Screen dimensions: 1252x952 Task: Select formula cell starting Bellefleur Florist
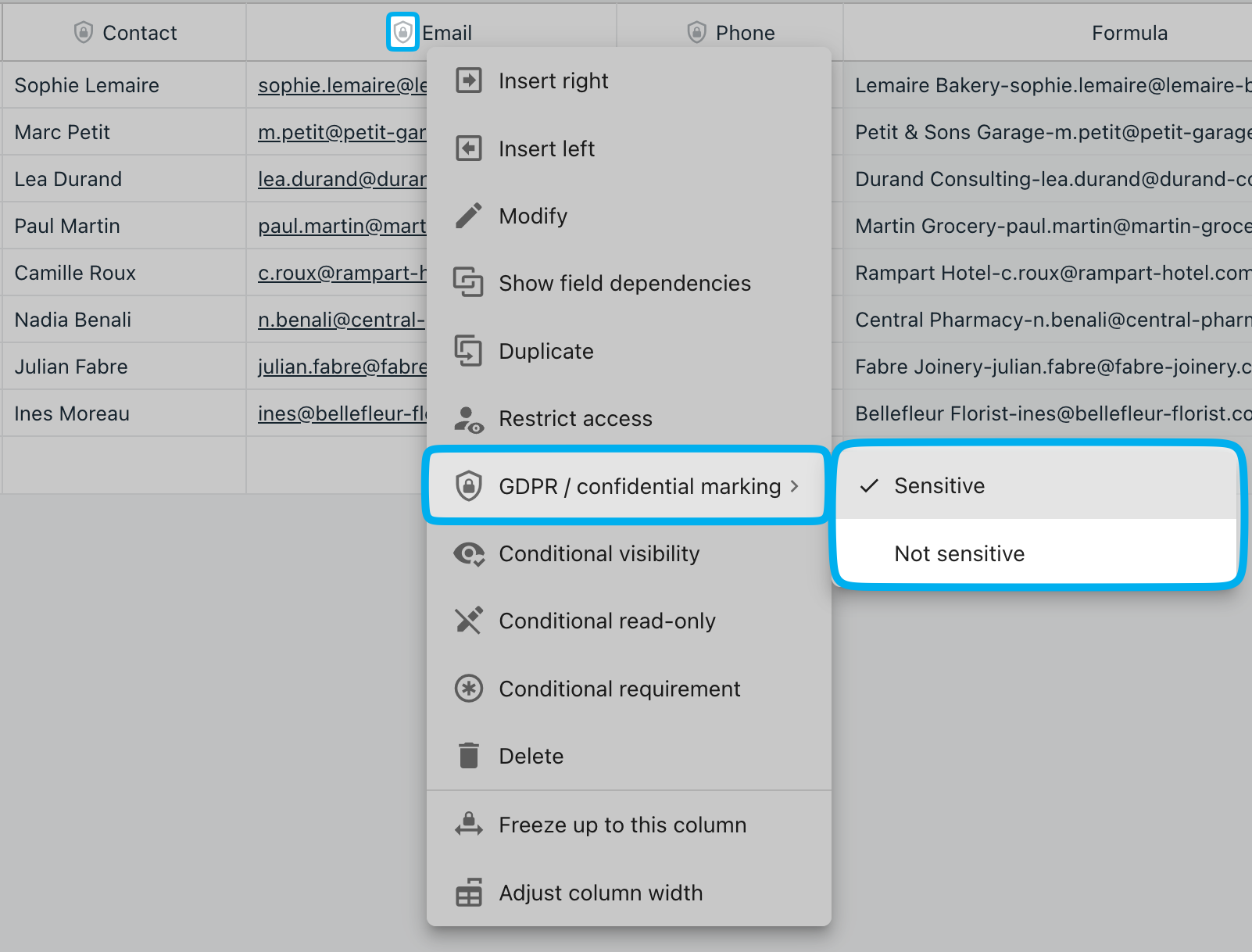1047,413
